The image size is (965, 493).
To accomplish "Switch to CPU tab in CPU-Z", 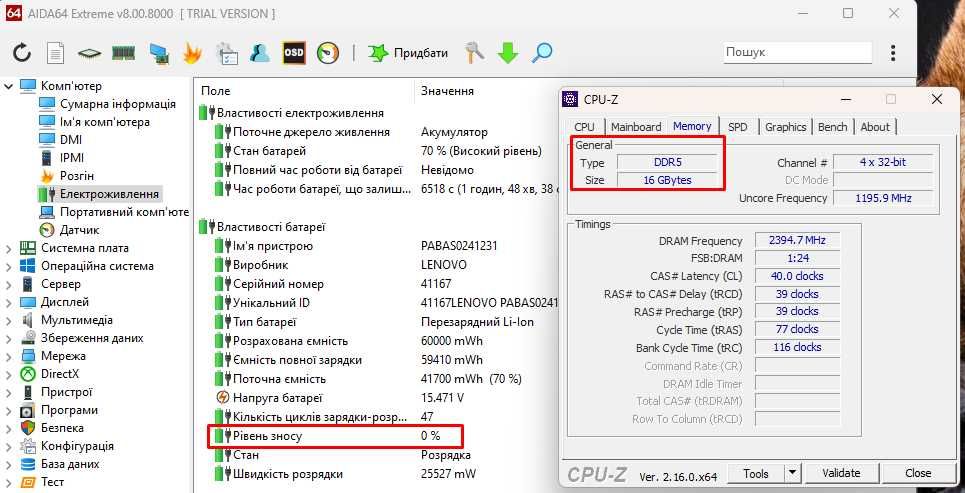I will pos(584,127).
